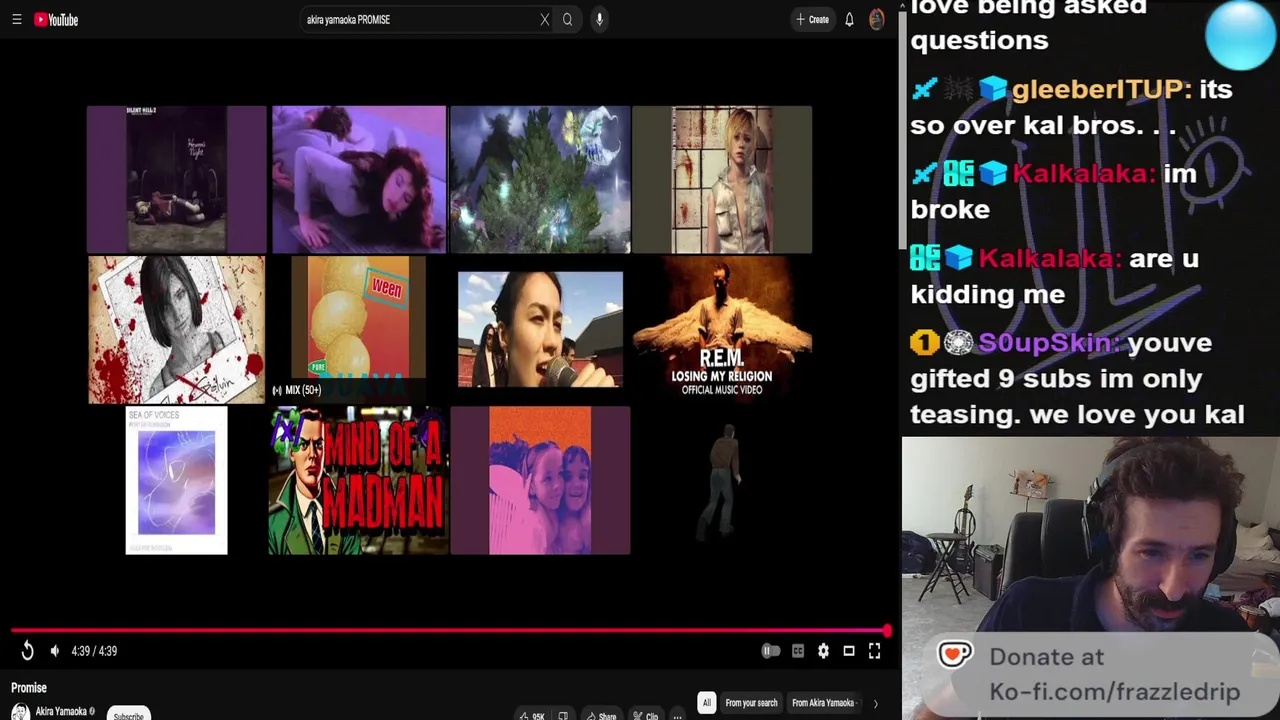
Task: Open the player settings gear
Action: click(x=823, y=651)
